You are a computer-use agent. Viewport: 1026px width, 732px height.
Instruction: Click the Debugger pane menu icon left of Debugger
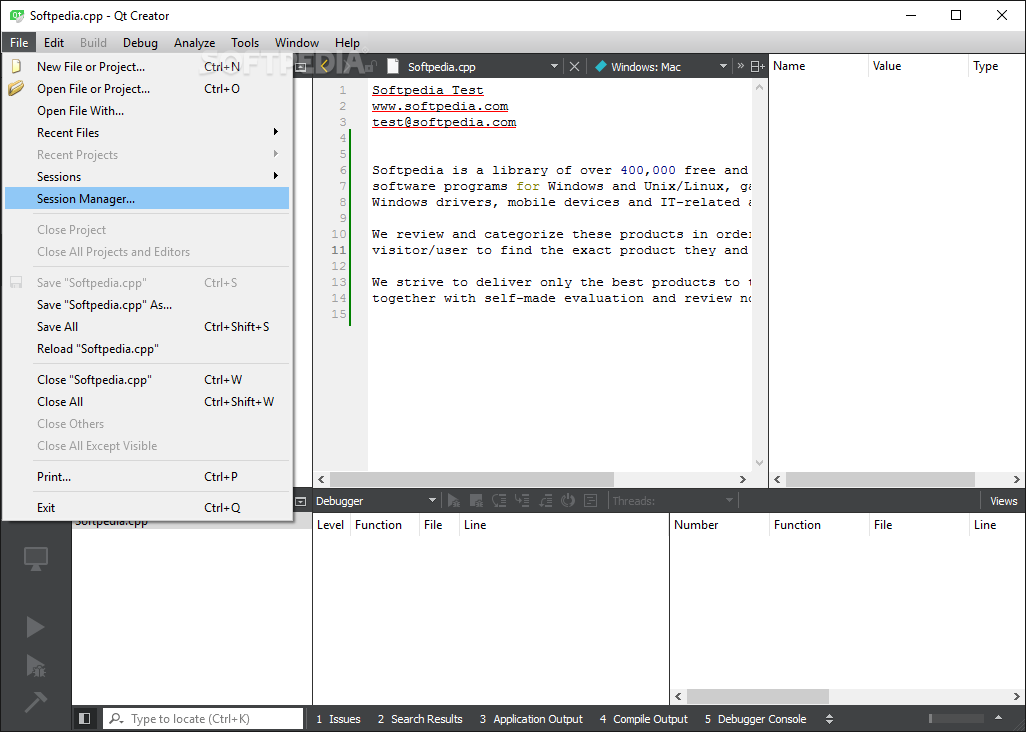click(x=301, y=501)
